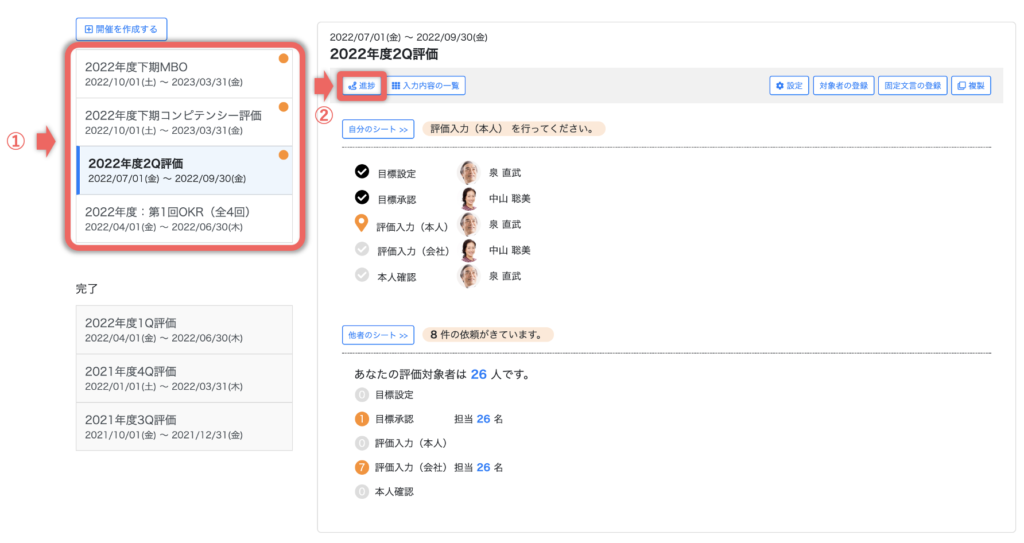This screenshot has height=543, width=1024.
Task: Expand 自分のシート >> section
Action: click(378, 129)
